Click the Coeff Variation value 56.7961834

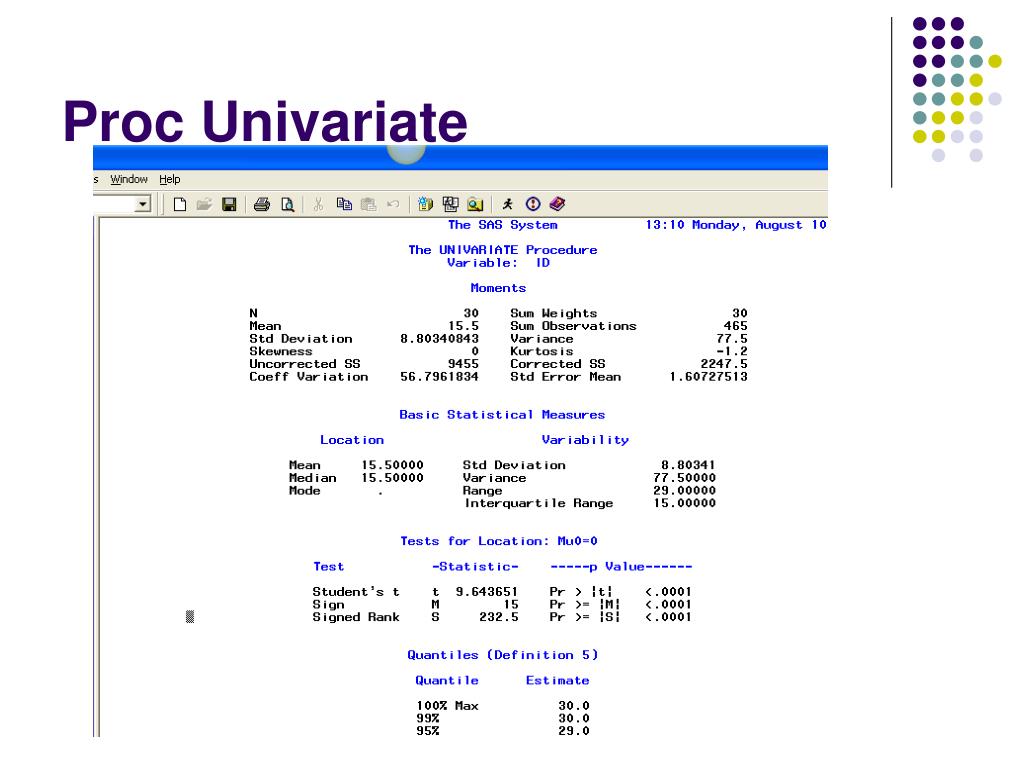click(x=440, y=377)
